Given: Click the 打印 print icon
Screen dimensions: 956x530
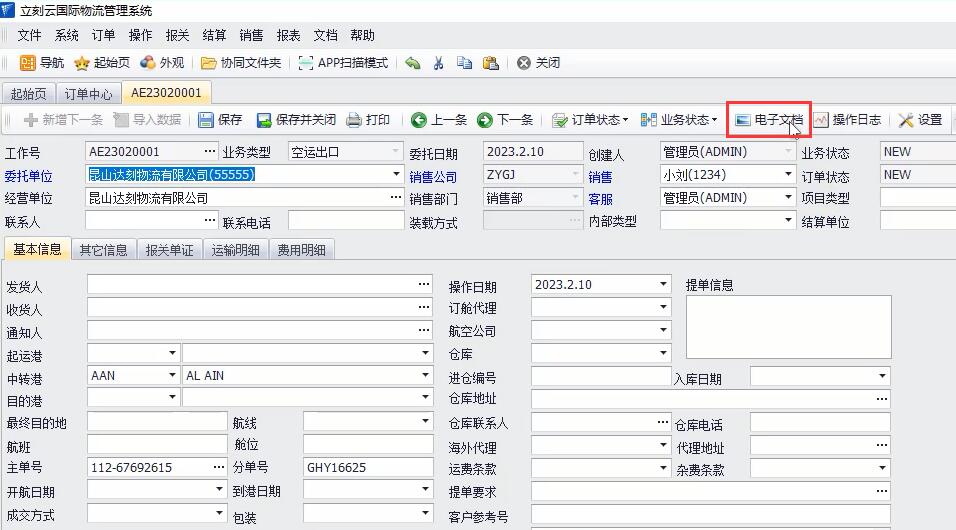Looking at the screenshot, I should 354,120.
